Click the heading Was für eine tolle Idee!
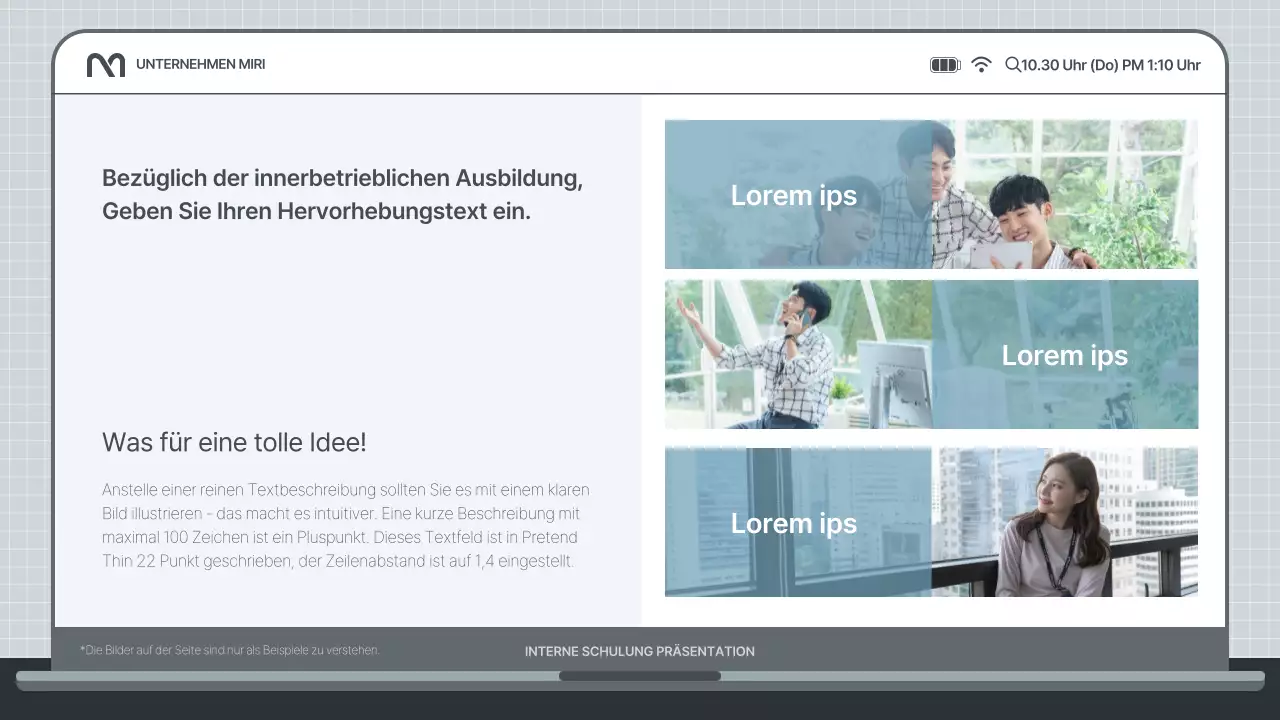Image resolution: width=1280 pixels, height=720 pixels. [233, 442]
